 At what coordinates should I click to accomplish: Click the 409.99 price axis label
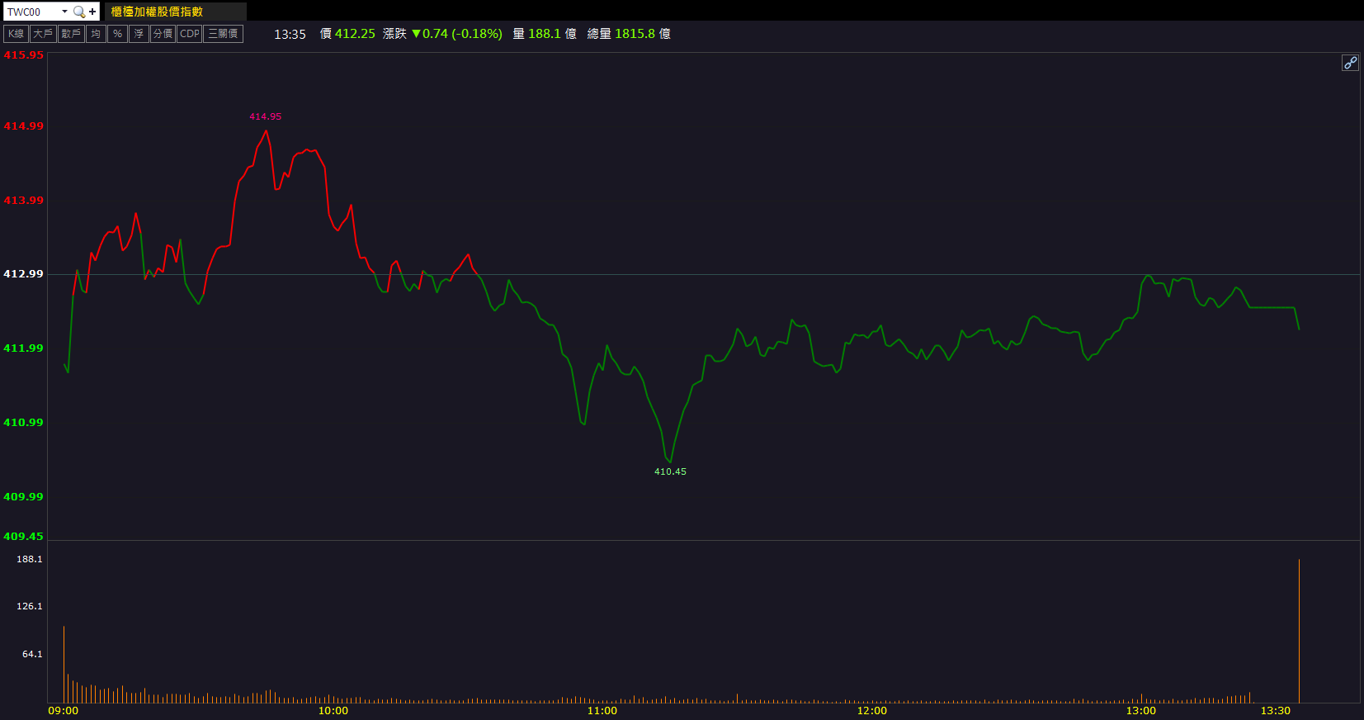(23, 496)
